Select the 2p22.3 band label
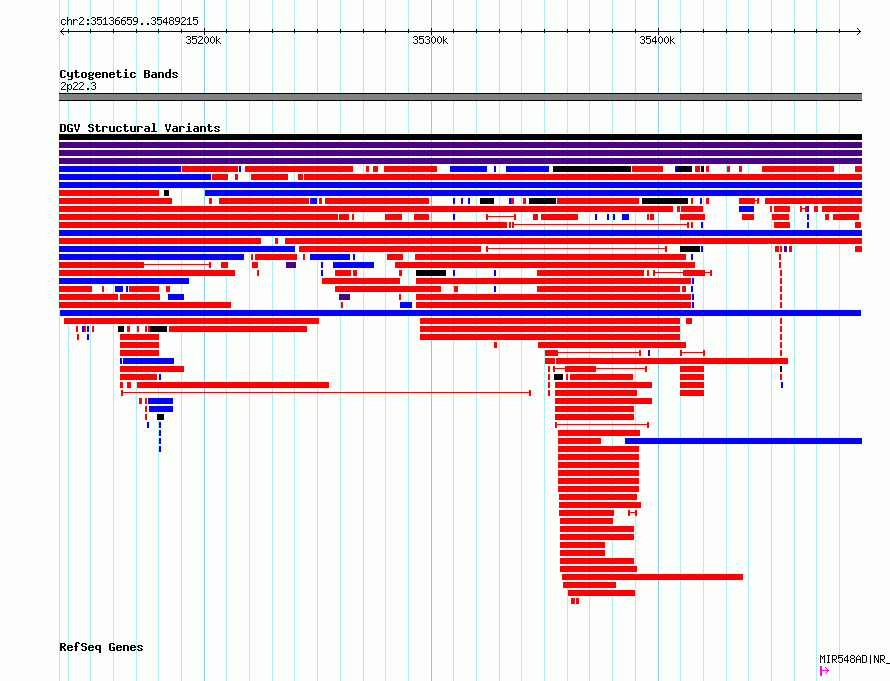 point(78,86)
